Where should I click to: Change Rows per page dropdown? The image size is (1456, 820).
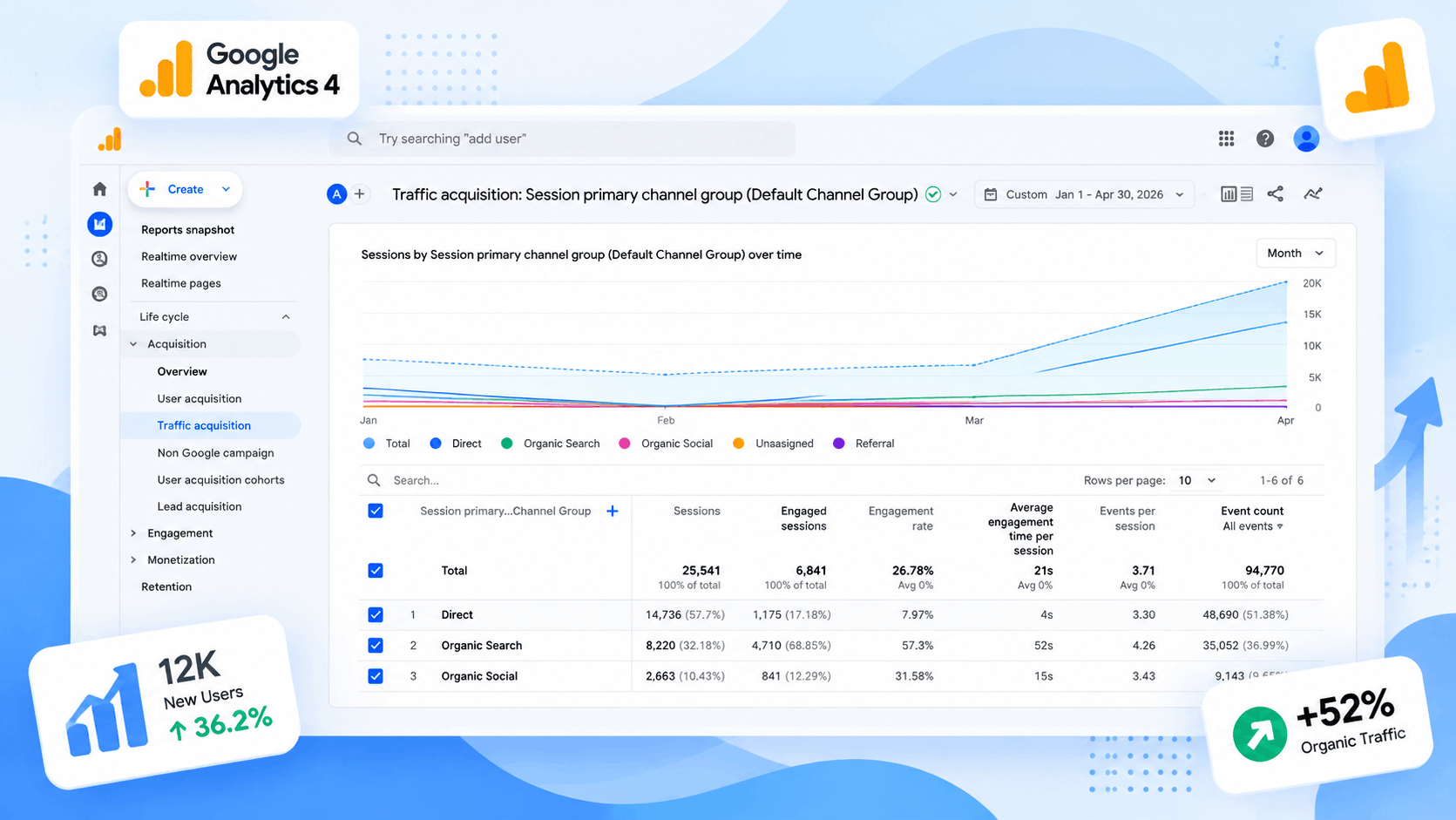click(x=1197, y=480)
